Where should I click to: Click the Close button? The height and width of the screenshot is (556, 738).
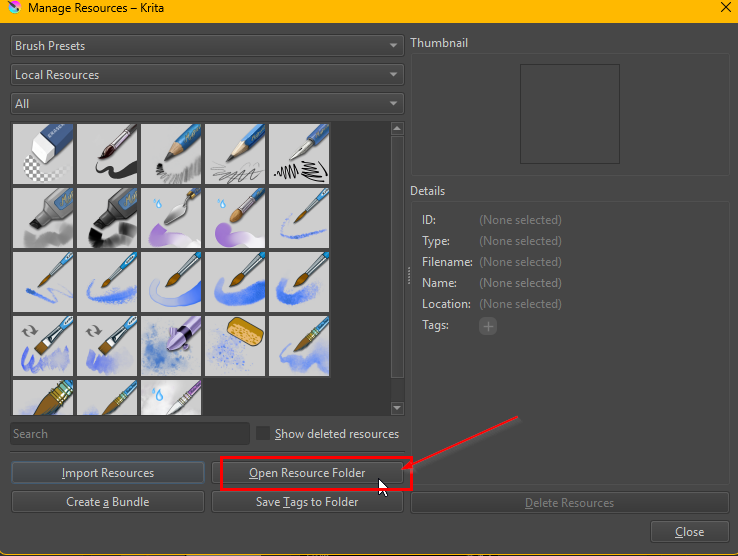tap(690, 532)
